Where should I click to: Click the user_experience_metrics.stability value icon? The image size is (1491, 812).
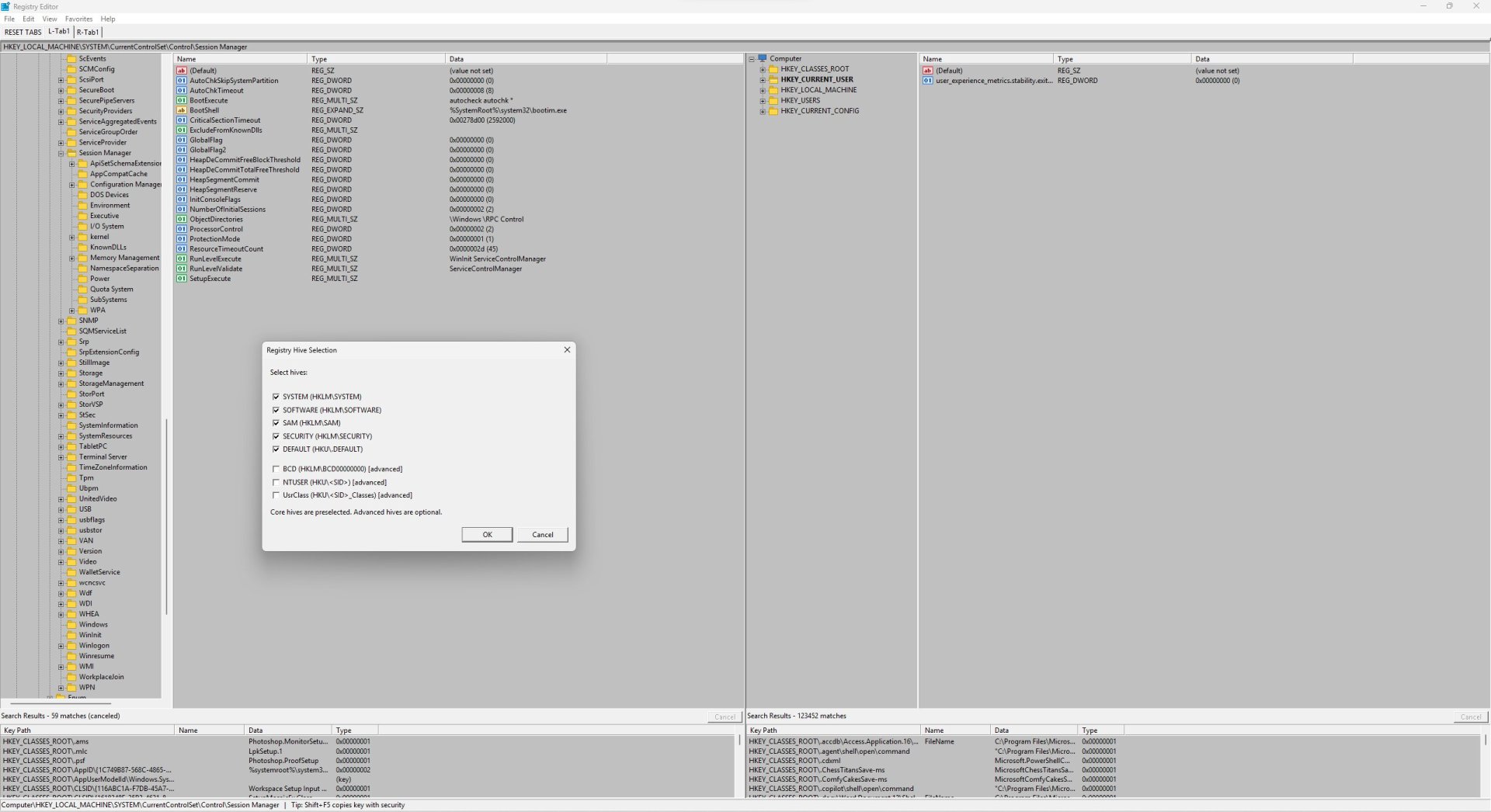pyautogui.click(x=929, y=81)
